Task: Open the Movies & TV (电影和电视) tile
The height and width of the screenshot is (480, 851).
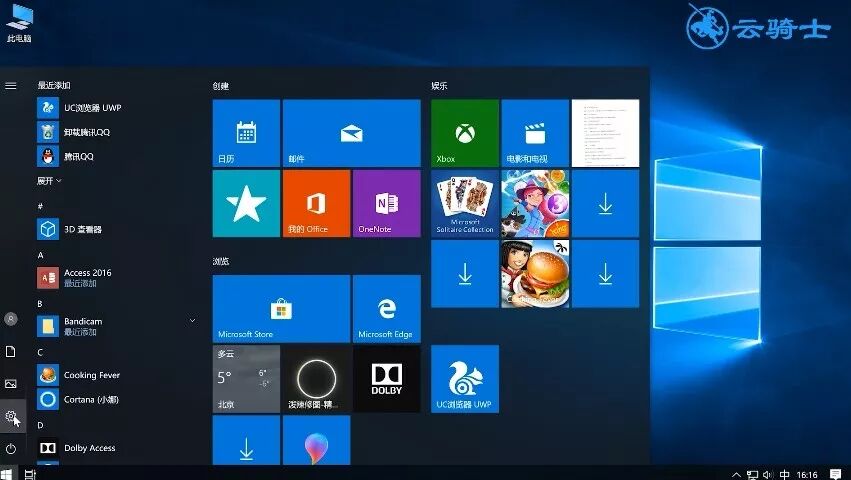Action: coord(535,133)
